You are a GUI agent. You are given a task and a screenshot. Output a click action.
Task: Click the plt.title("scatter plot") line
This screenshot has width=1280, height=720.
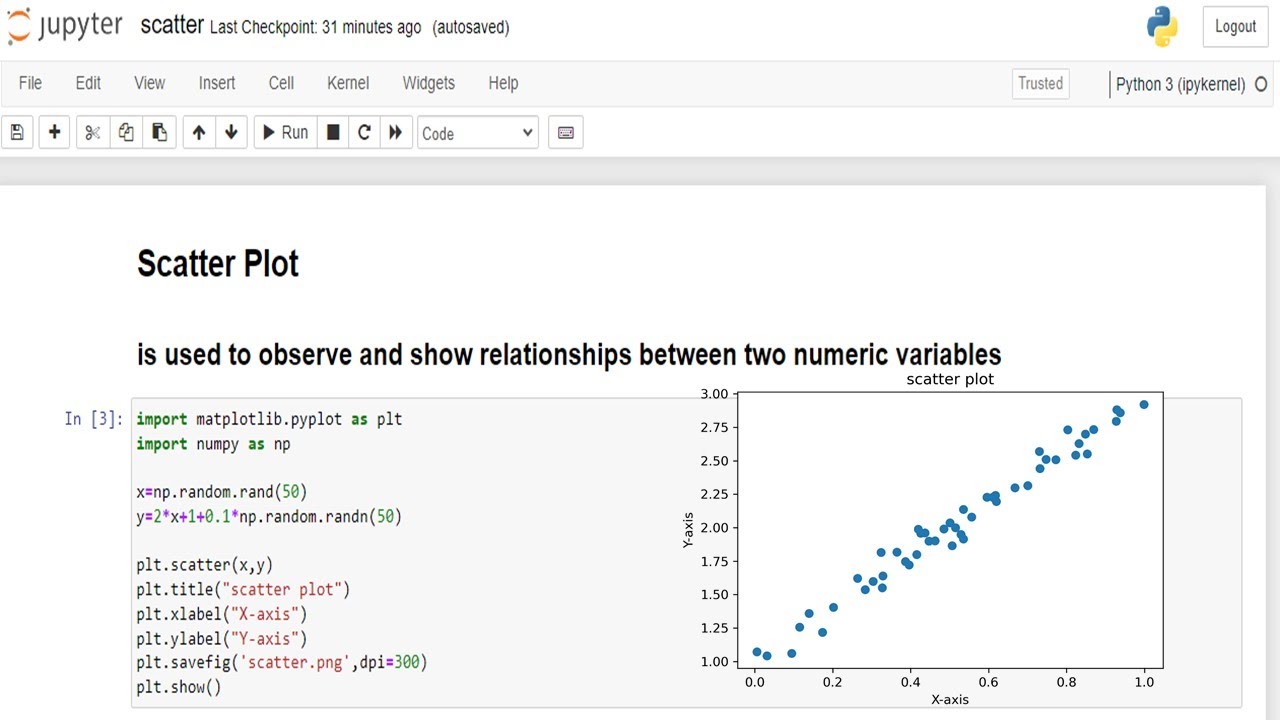click(x=243, y=589)
